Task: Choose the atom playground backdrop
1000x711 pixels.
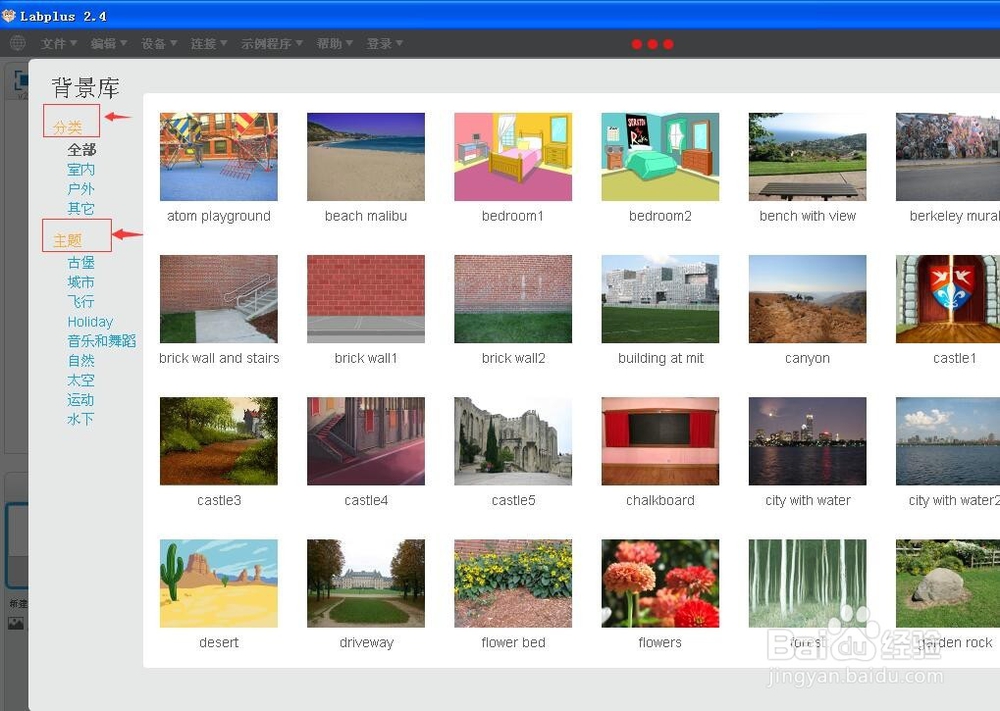Action: pyautogui.click(x=219, y=157)
